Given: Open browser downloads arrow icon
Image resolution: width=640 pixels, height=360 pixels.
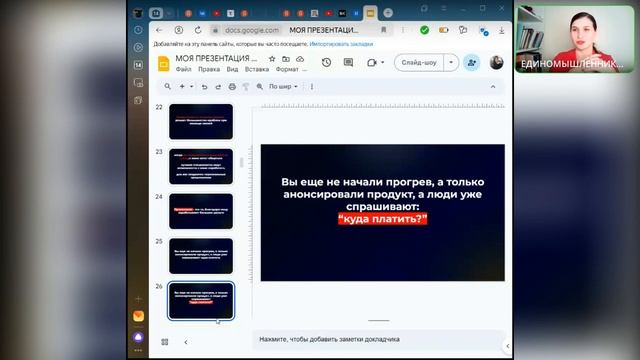Looking at the screenshot, I should pos(502,30).
